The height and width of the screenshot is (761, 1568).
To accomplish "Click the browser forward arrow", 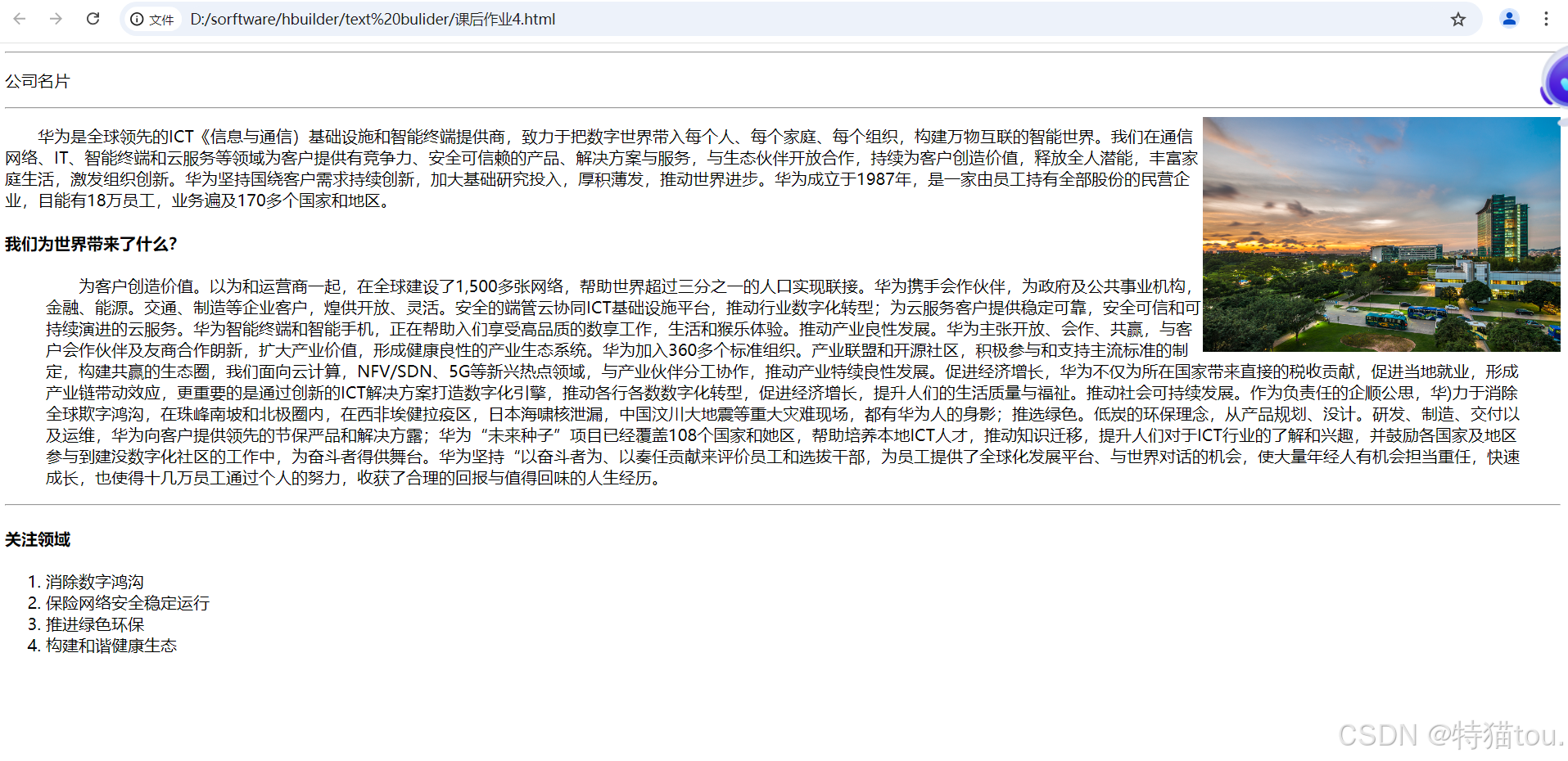I will click(x=56, y=19).
